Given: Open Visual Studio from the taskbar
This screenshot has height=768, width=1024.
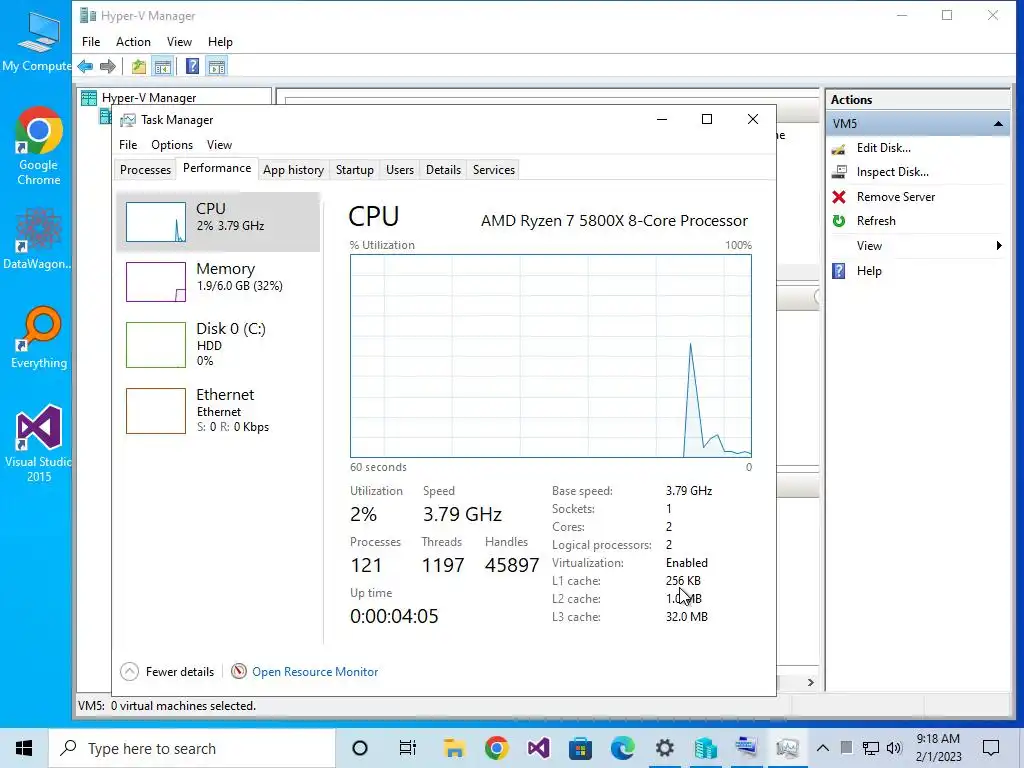Looking at the screenshot, I should point(539,748).
